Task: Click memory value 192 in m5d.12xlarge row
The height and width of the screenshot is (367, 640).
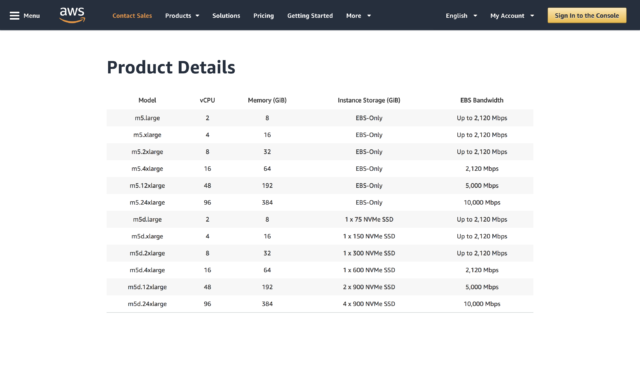Action: tap(267, 287)
